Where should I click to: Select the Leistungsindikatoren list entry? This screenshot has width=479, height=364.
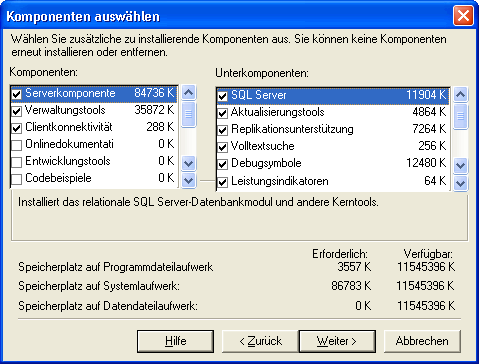pyautogui.click(x=333, y=181)
